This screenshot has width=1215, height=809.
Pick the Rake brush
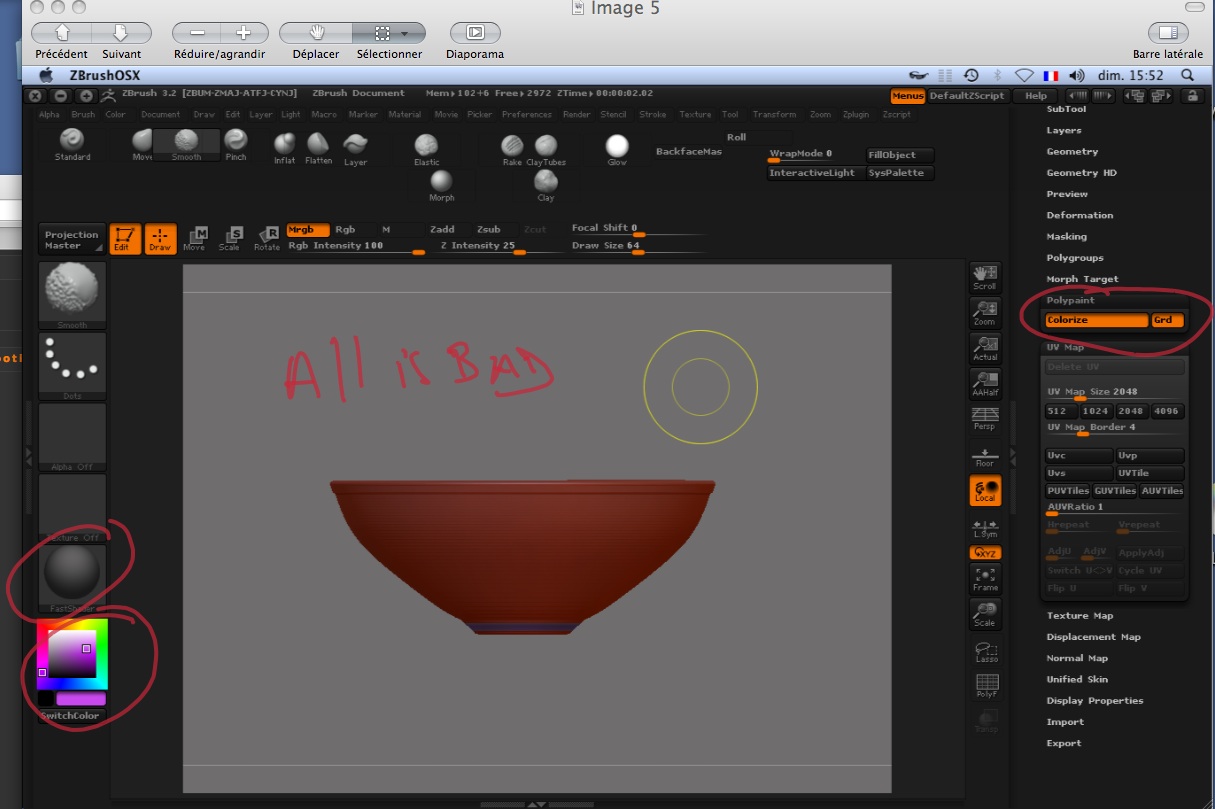pyautogui.click(x=512, y=149)
